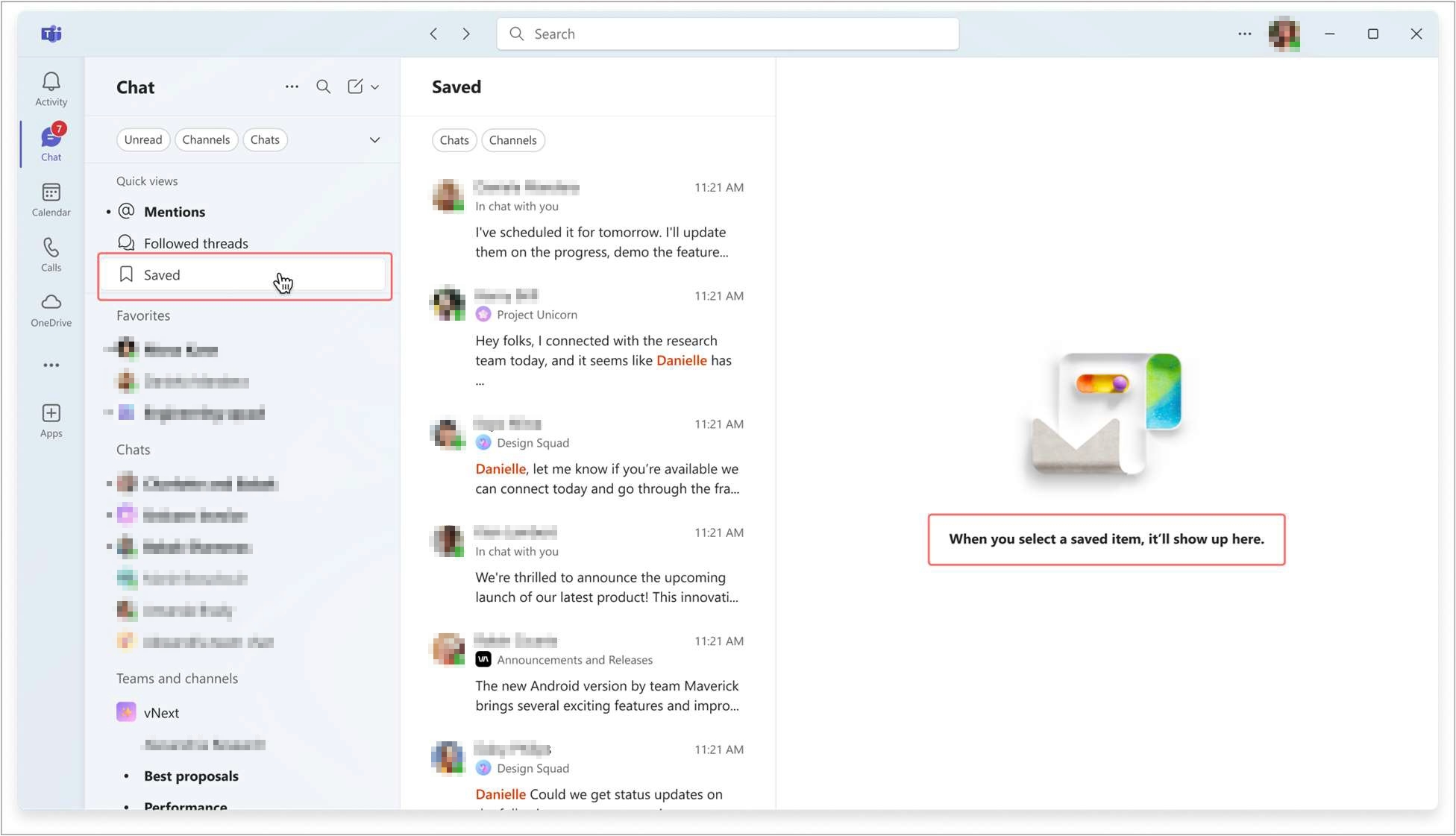Open saved message from Project Unicorn
Screen dimensions: 1456x836
pos(603,351)
